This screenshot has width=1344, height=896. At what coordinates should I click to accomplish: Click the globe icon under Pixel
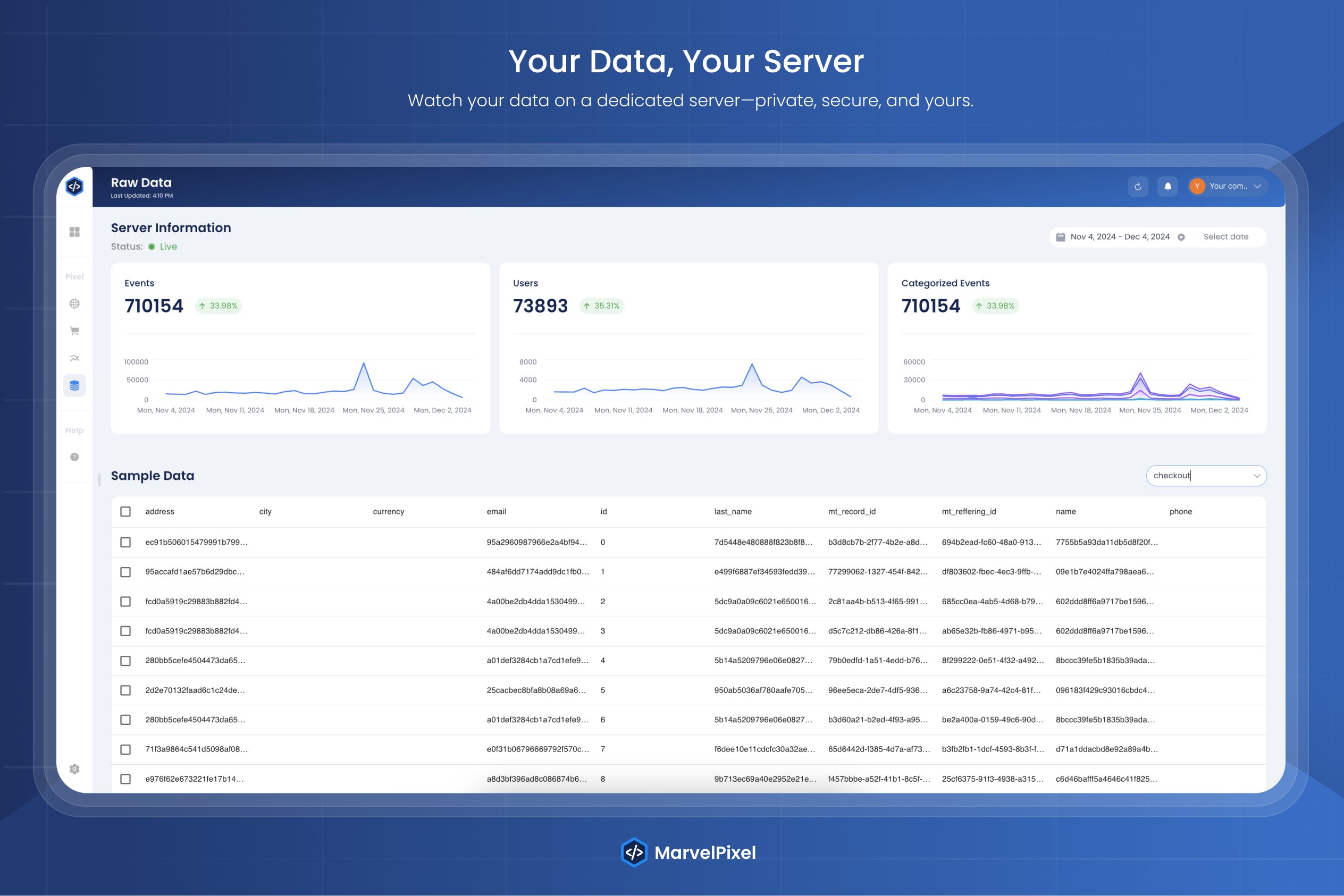pyautogui.click(x=74, y=303)
